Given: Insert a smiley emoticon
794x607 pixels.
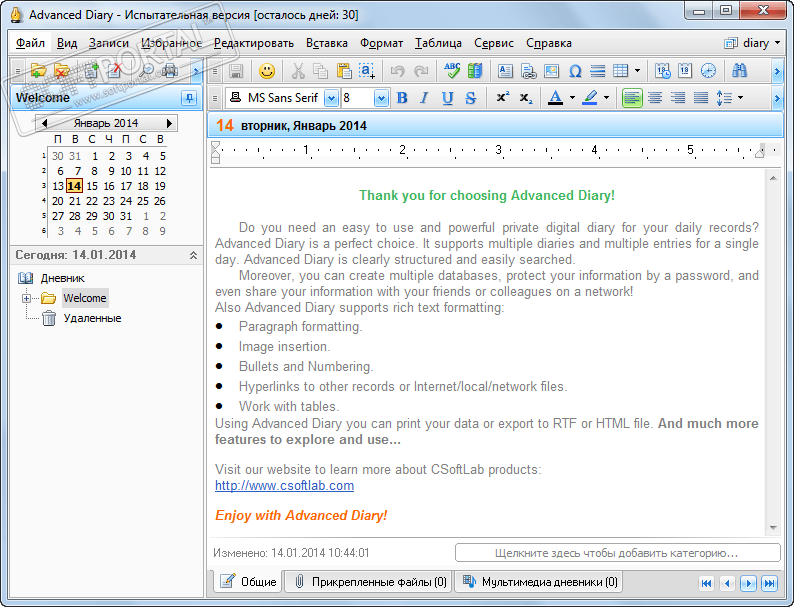Looking at the screenshot, I should pos(266,71).
